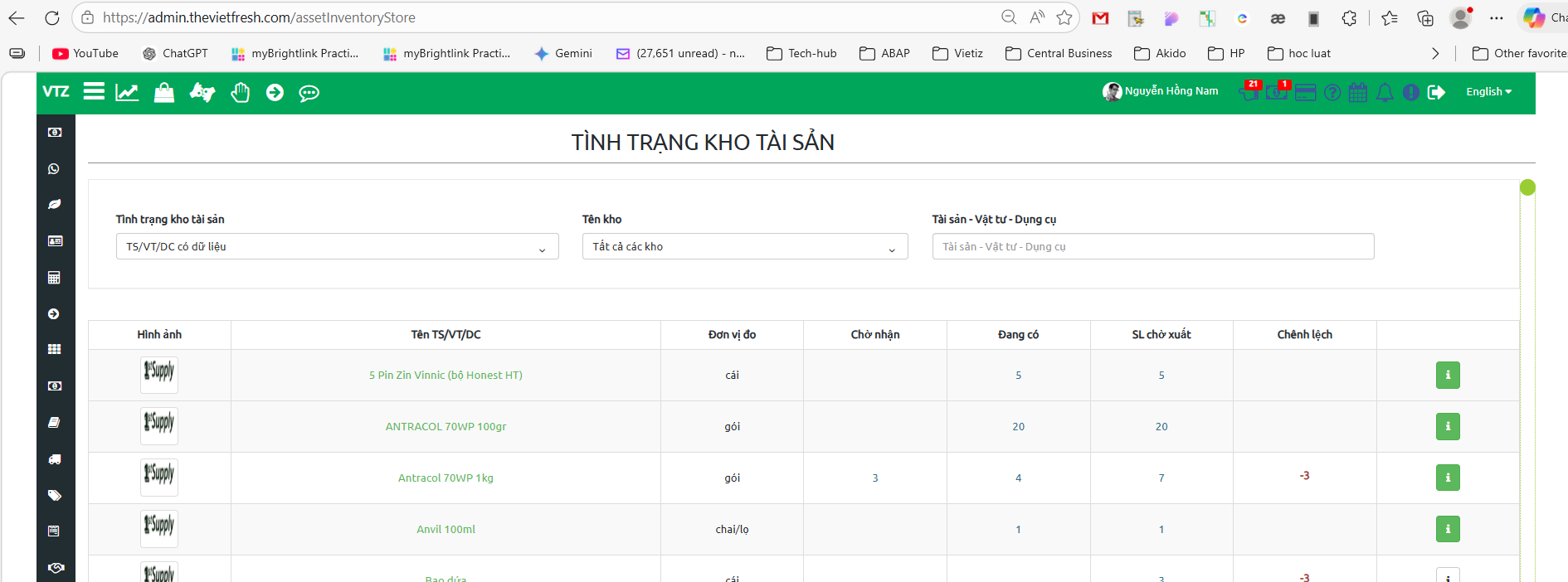Open the Tên kho dropdown

[x=744, y=246]
